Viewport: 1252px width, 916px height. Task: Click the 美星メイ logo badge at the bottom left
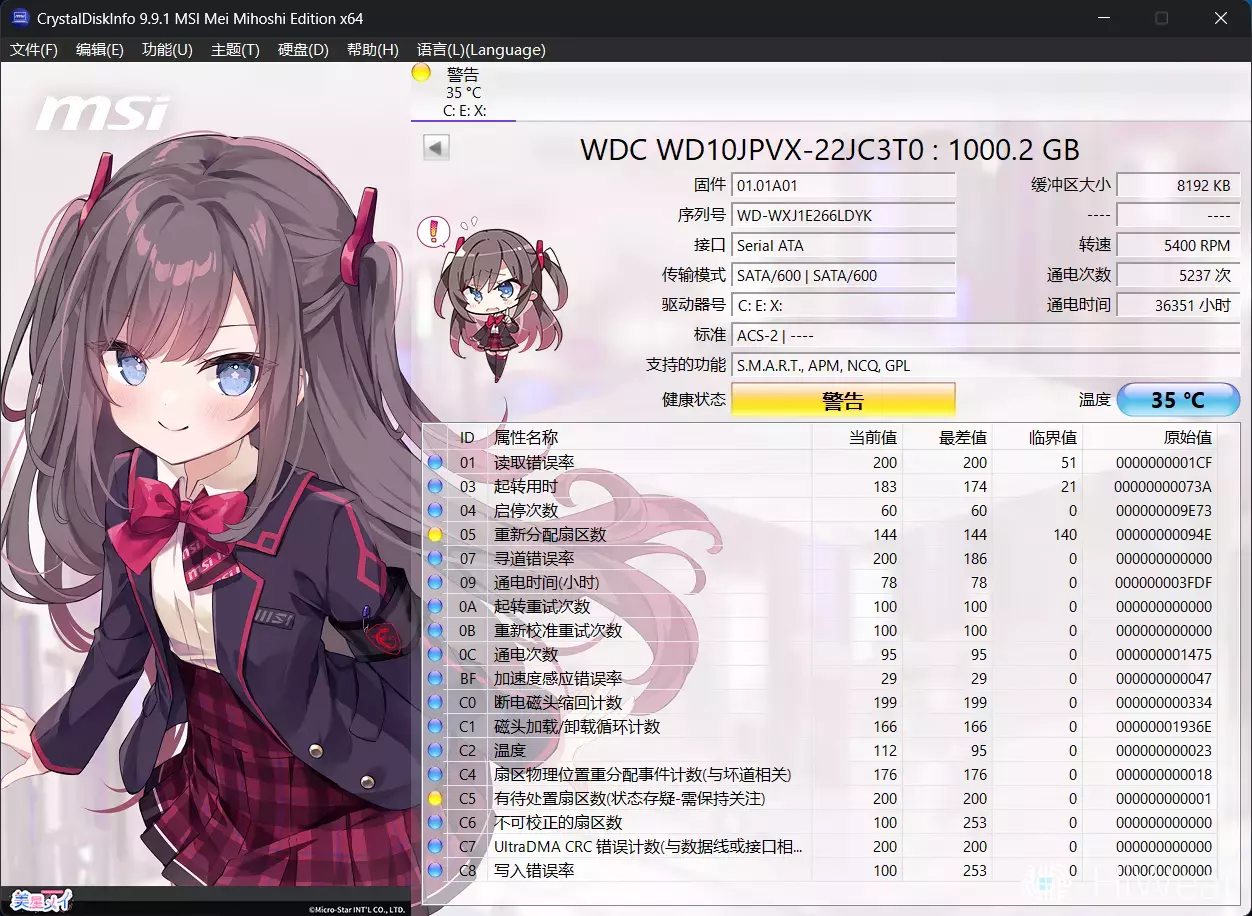(x=40, y=901)
